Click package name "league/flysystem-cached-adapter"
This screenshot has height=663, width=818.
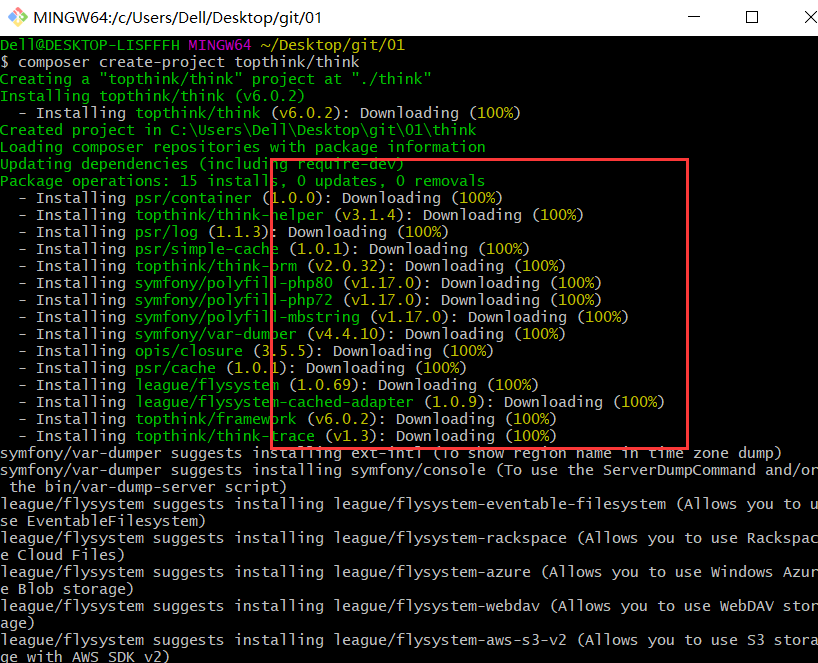click(x=274, y=402)
